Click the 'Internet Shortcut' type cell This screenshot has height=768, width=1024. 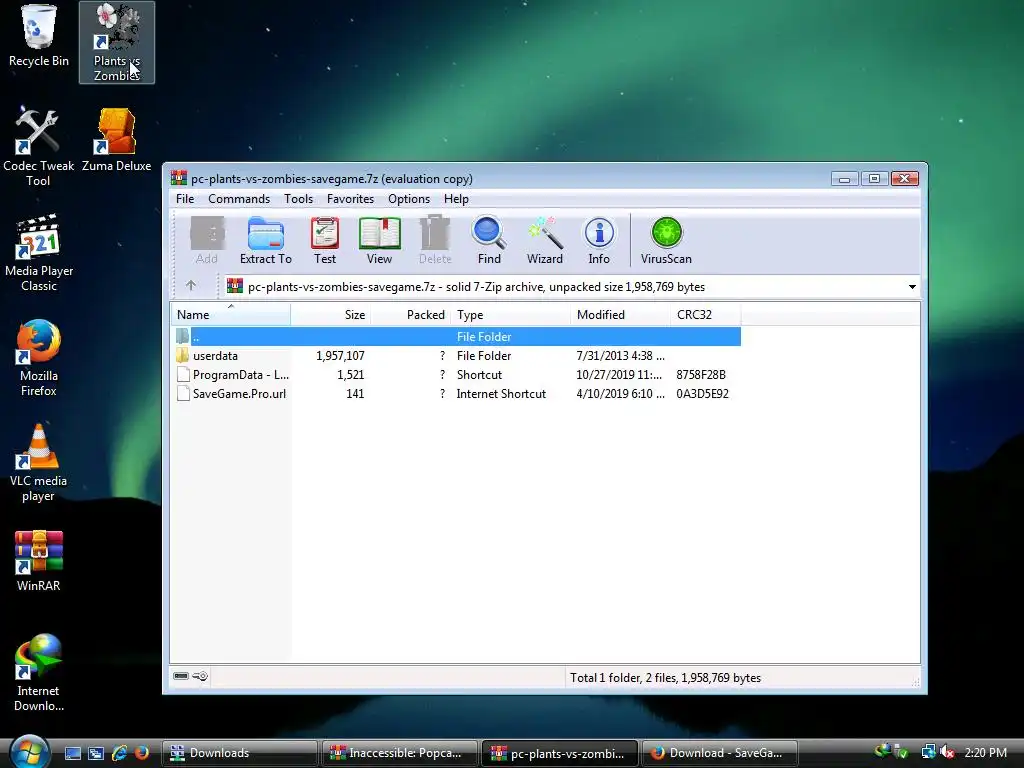coord(501,394)
